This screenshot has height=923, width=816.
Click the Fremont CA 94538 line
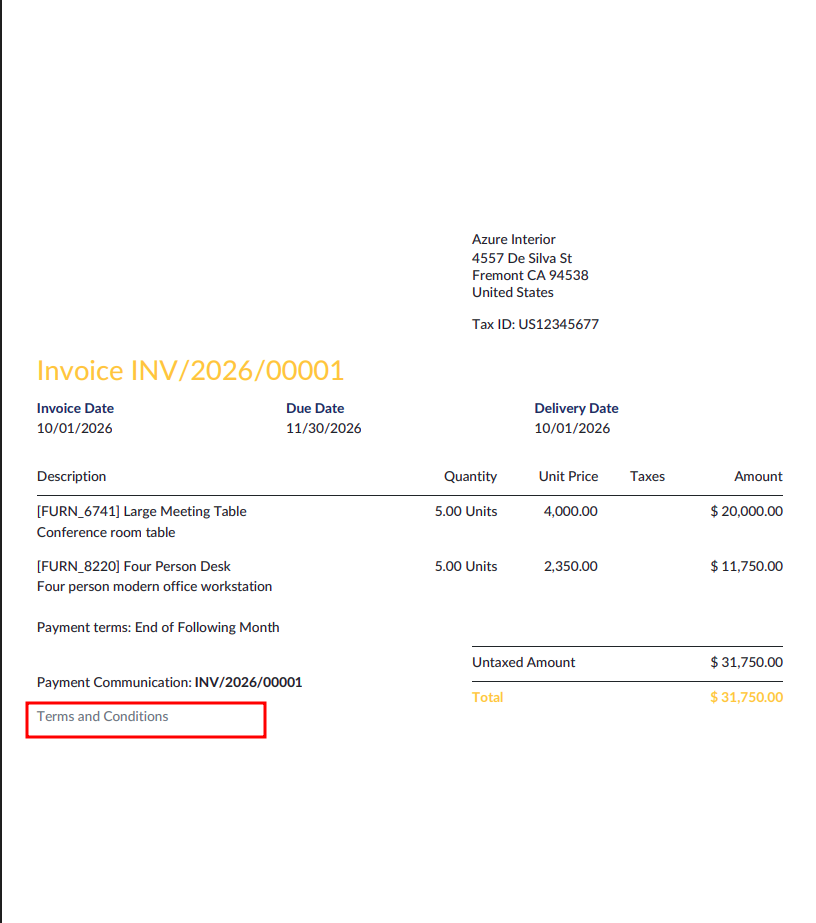[530, 275]
